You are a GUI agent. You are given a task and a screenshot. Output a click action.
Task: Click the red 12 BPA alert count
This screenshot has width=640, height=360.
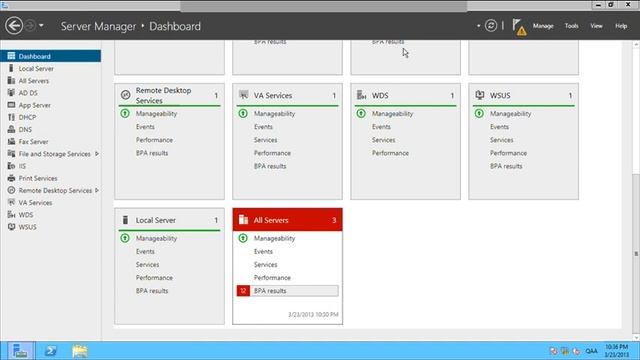pos(243,291)
